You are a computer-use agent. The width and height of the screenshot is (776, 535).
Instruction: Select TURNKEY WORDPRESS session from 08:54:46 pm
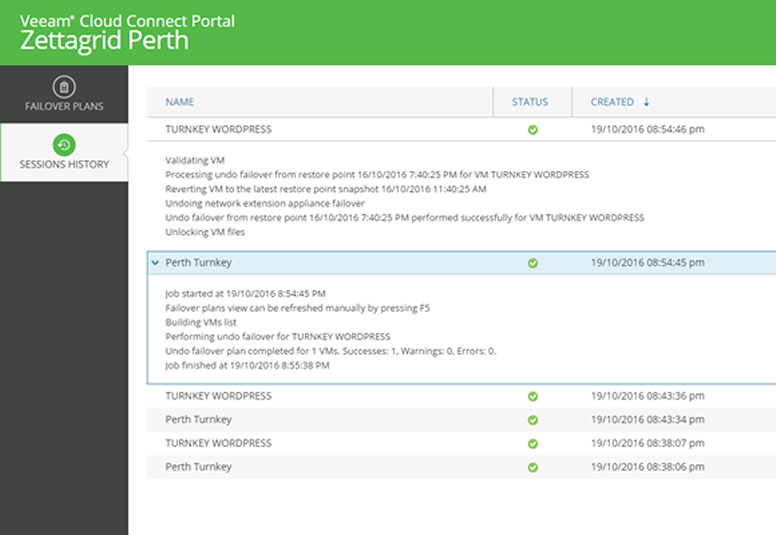218,129
